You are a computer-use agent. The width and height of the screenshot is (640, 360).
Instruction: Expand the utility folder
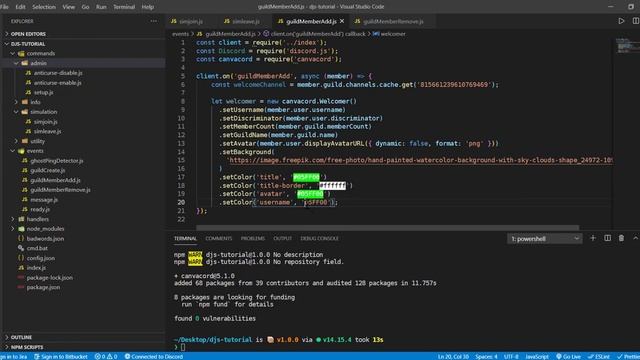pyautogui.click(x=37, y=141)
